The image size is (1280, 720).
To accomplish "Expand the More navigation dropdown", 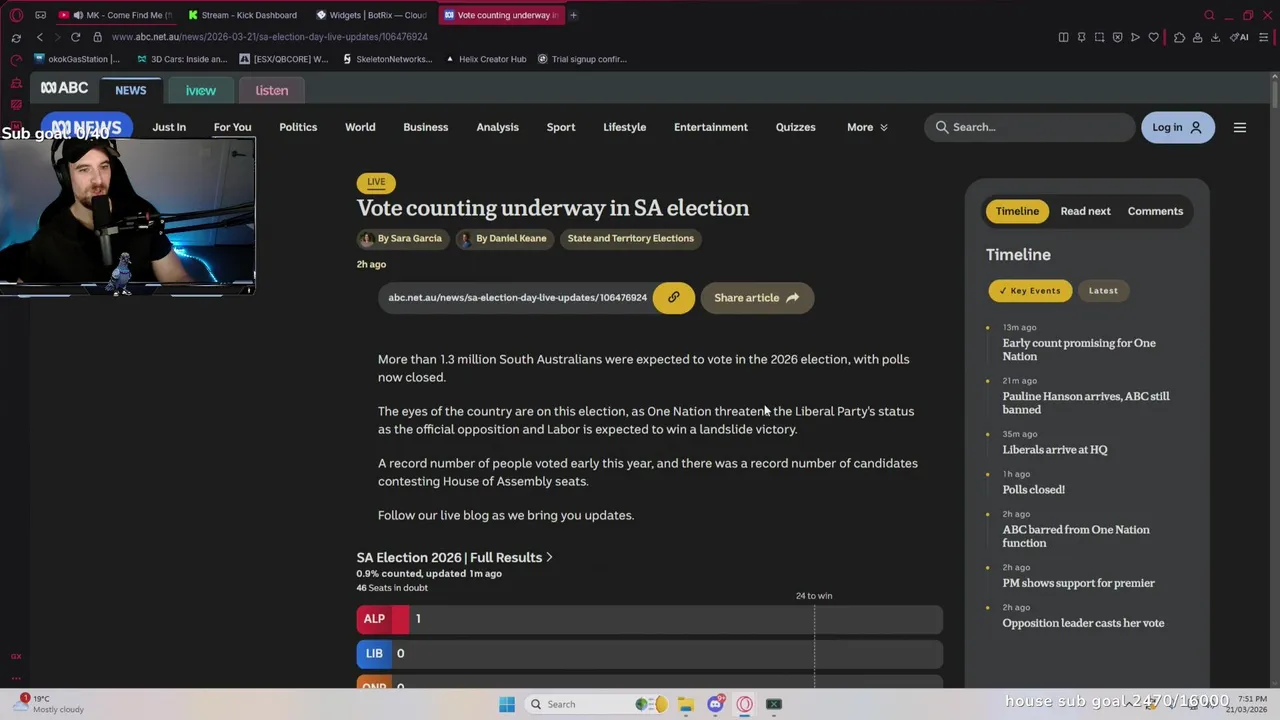I will click(867, 127).
